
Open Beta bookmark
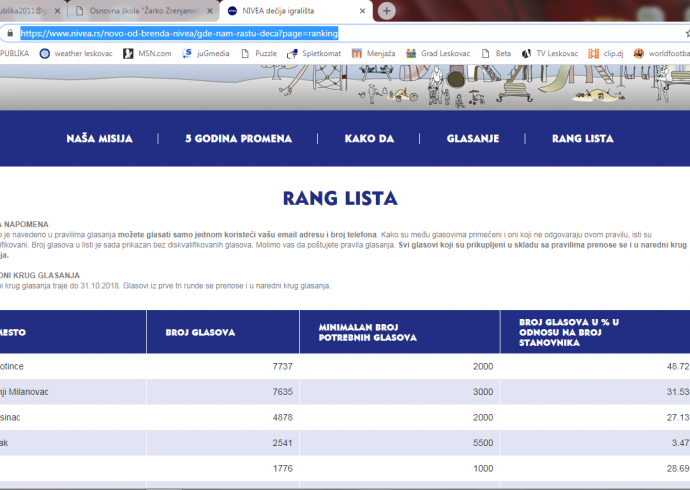(496, 54)
